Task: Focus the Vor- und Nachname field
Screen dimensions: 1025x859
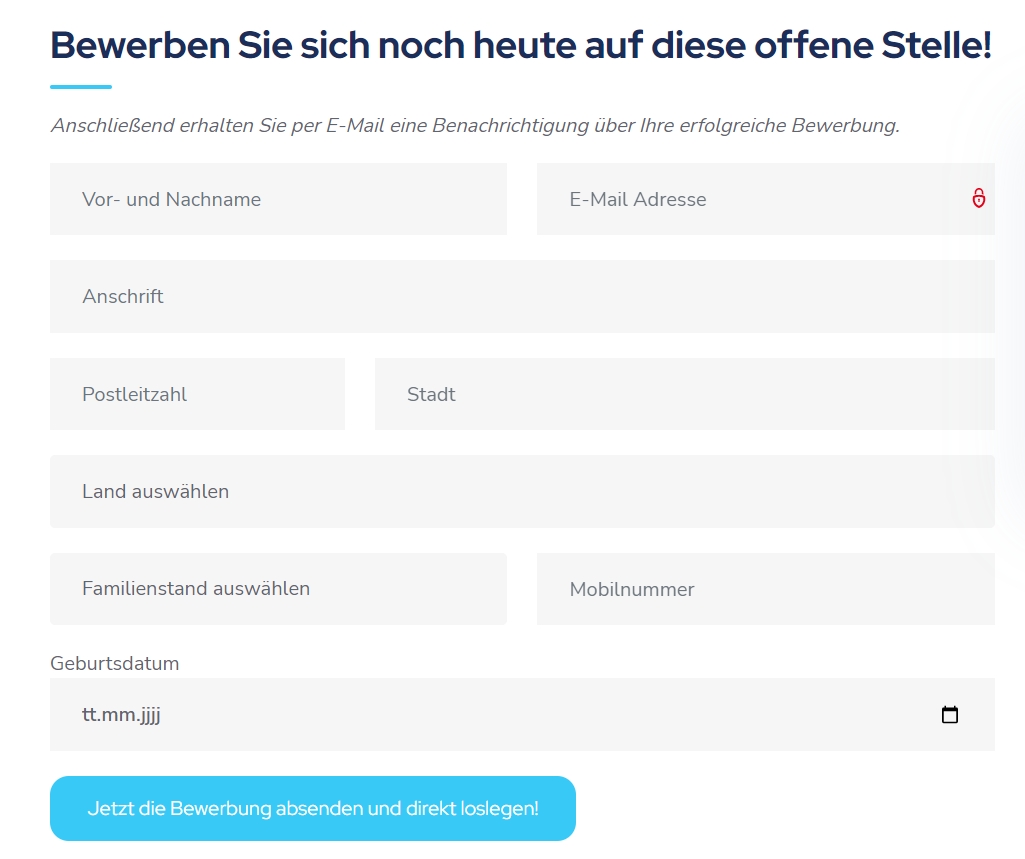Action: point(278,199)
